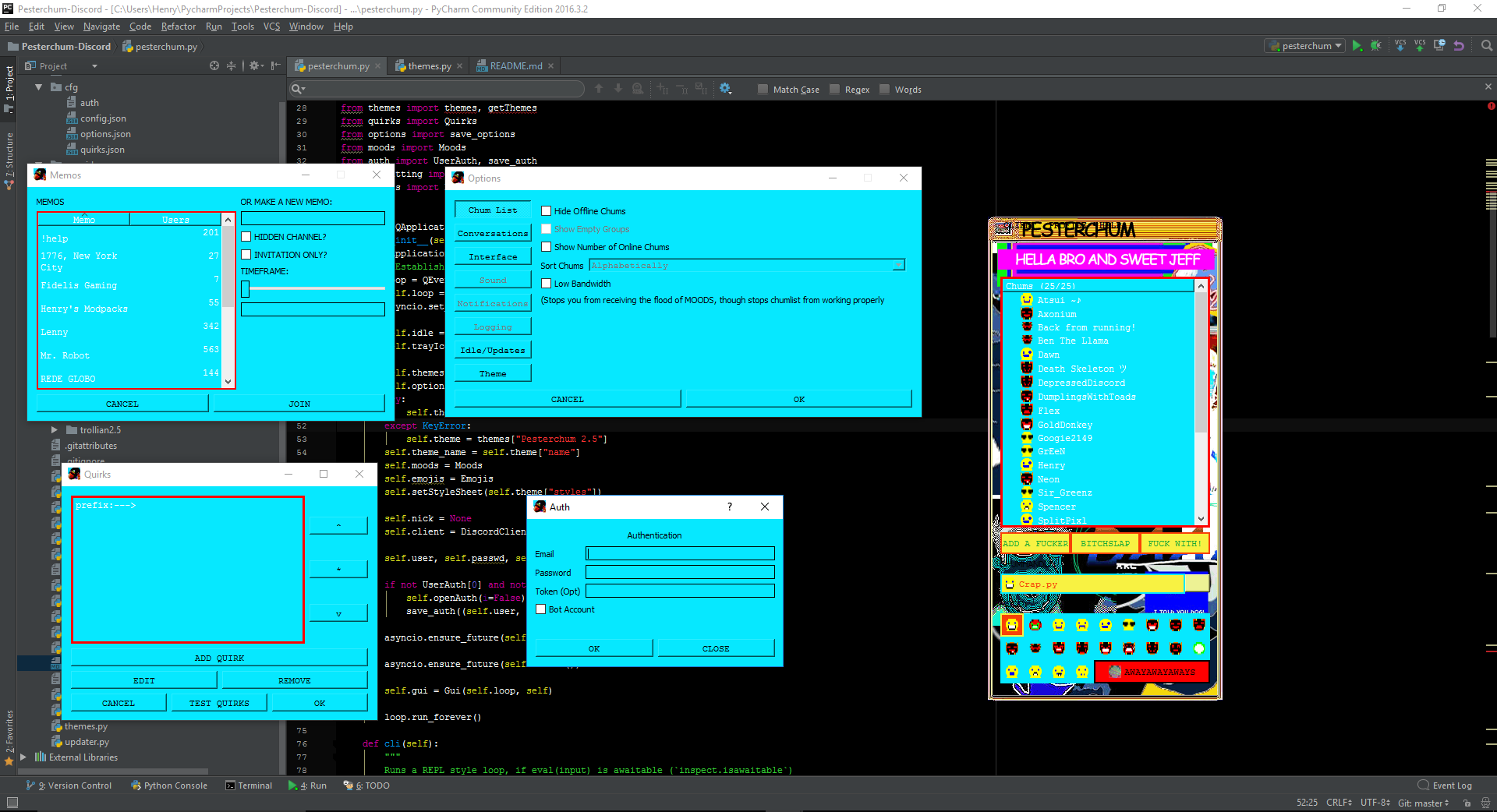Click OK in the Auth dialog
The height and width of the screenshot is (812, 1497).
594,648
